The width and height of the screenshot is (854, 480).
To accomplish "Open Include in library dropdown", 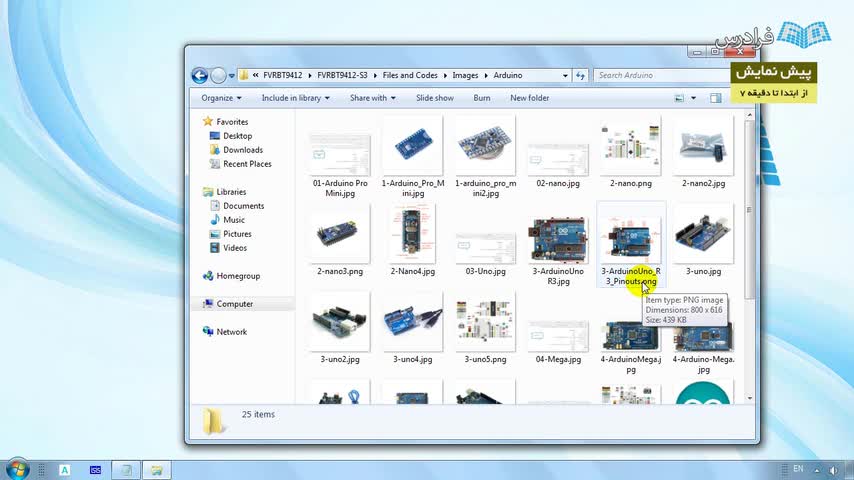I will (x=295, y=98).
